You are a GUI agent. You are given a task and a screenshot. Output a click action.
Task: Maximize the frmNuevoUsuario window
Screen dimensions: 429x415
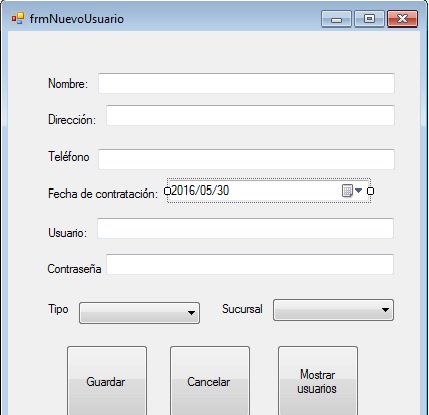pyautogui.click(x=369, y=19)
